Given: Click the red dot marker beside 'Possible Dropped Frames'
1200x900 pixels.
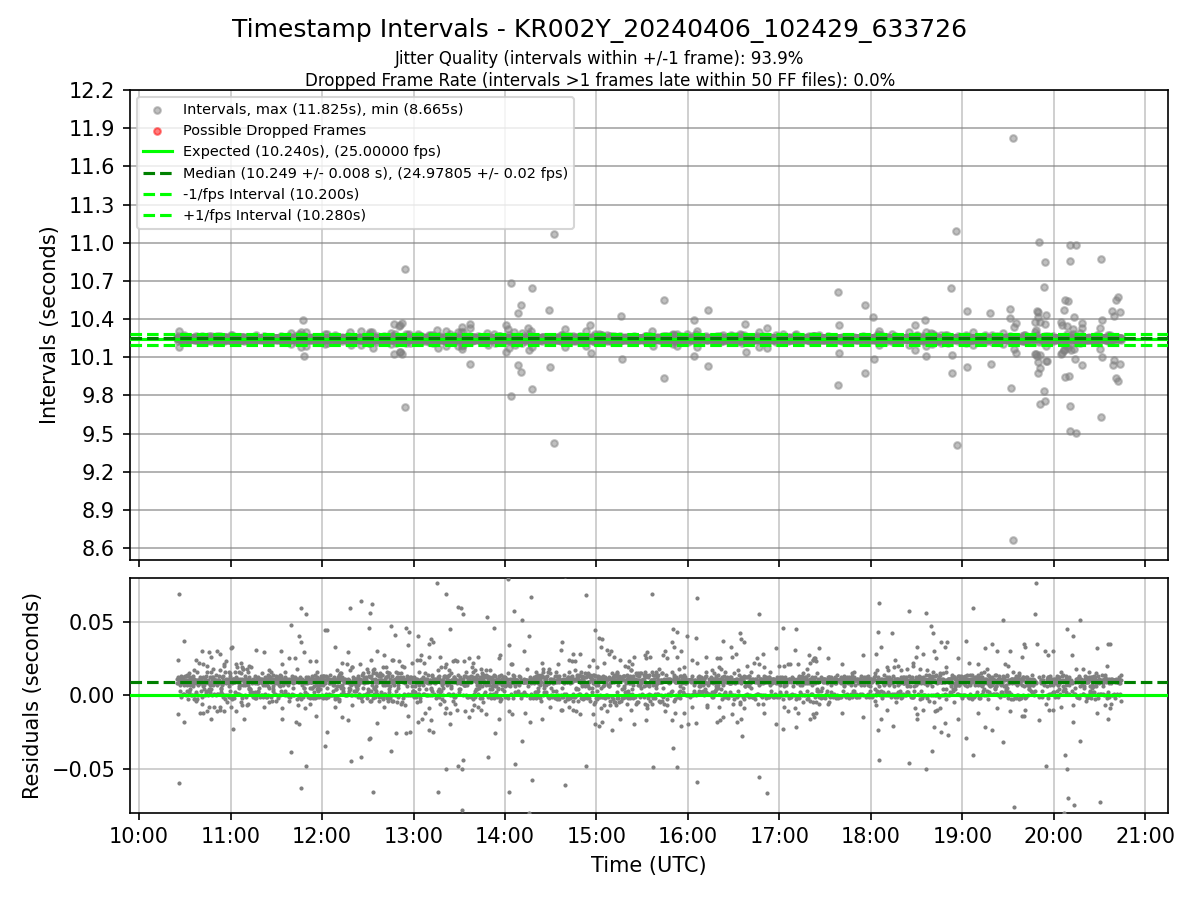Looking at the screenshot, I should pos(157,130).
